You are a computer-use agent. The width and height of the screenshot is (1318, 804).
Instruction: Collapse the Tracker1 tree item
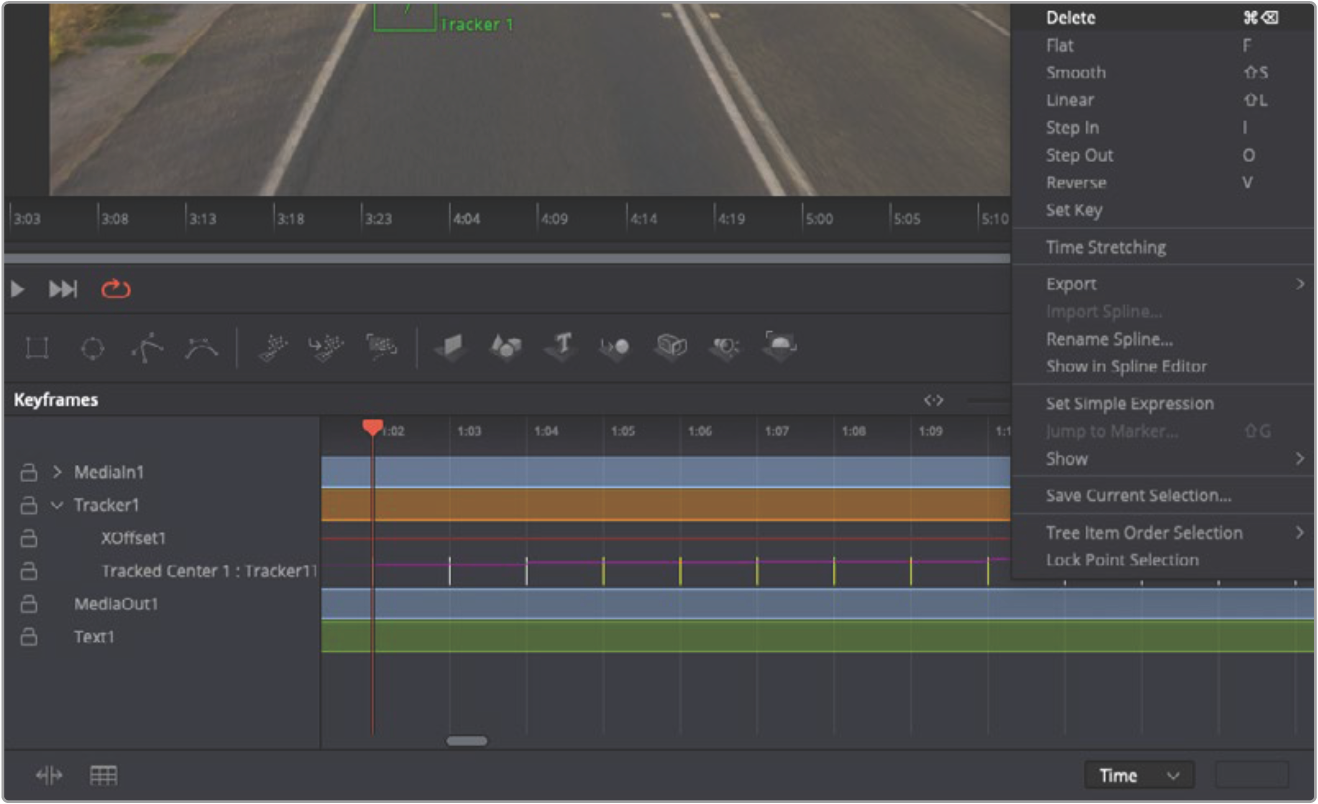point(57,505)
